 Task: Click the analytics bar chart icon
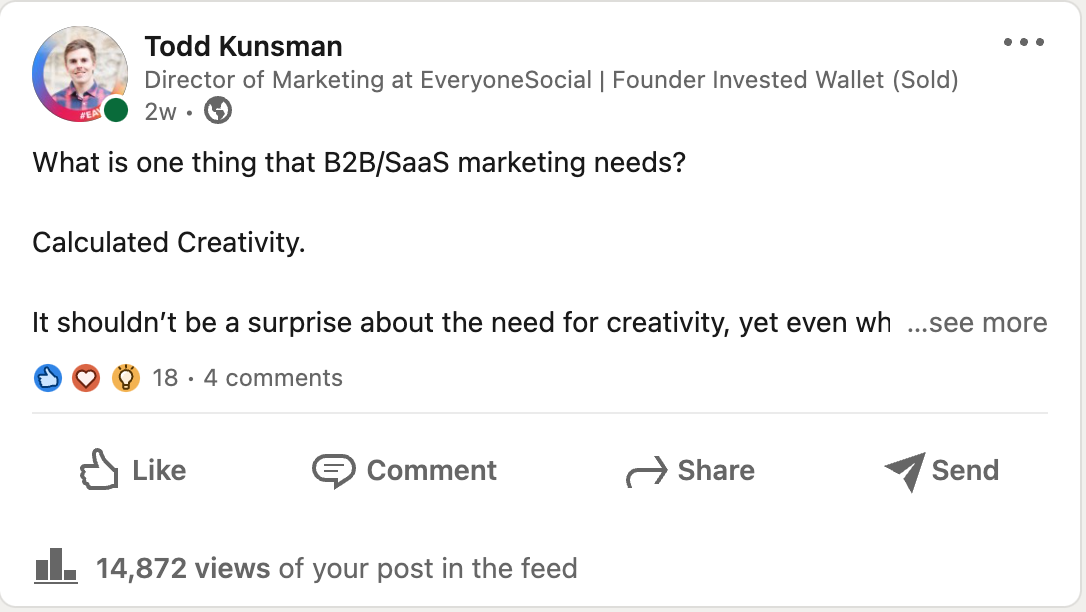click(57, 567)
